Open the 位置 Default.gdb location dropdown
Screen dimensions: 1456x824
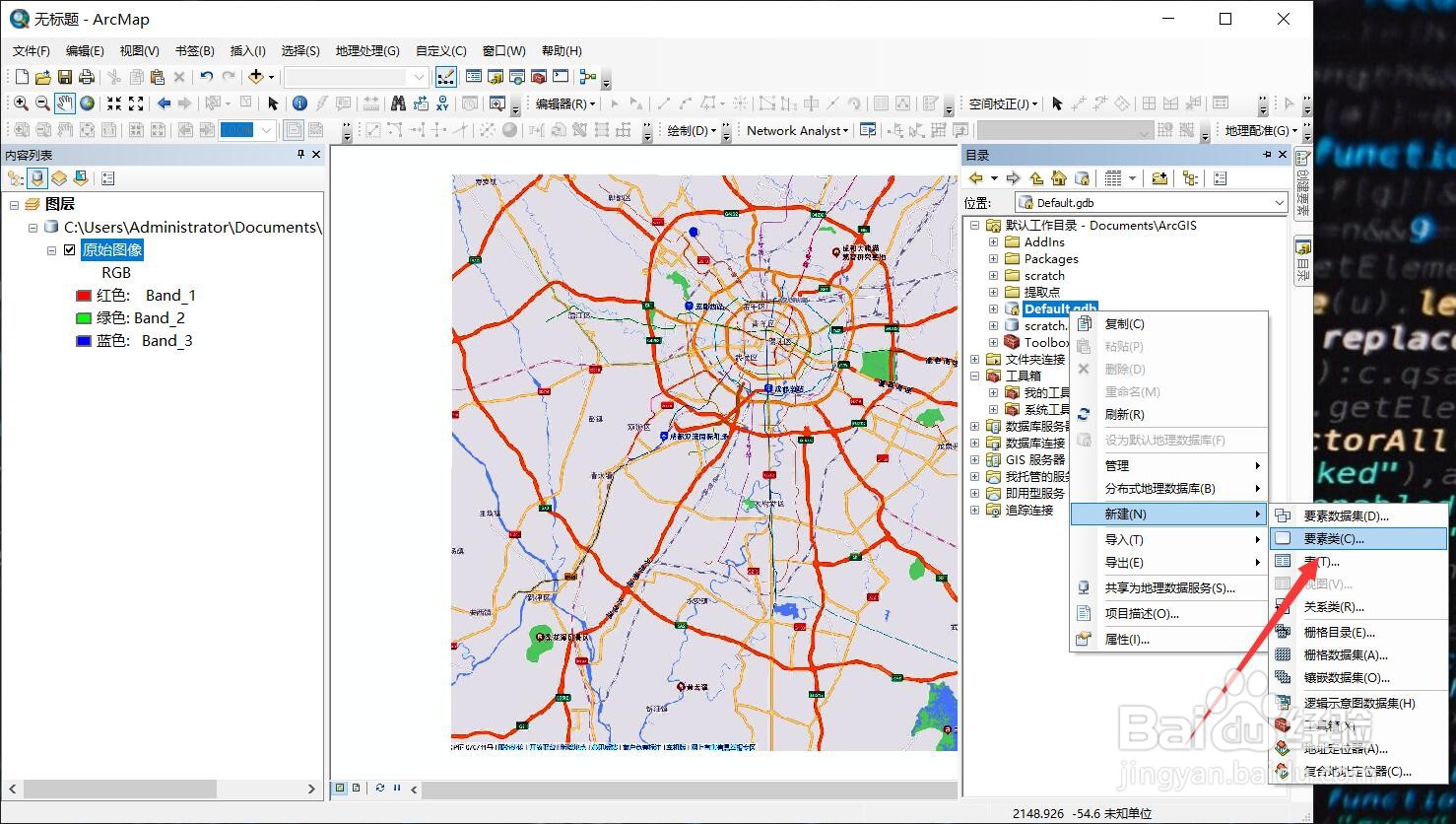tap(1279, 202)
